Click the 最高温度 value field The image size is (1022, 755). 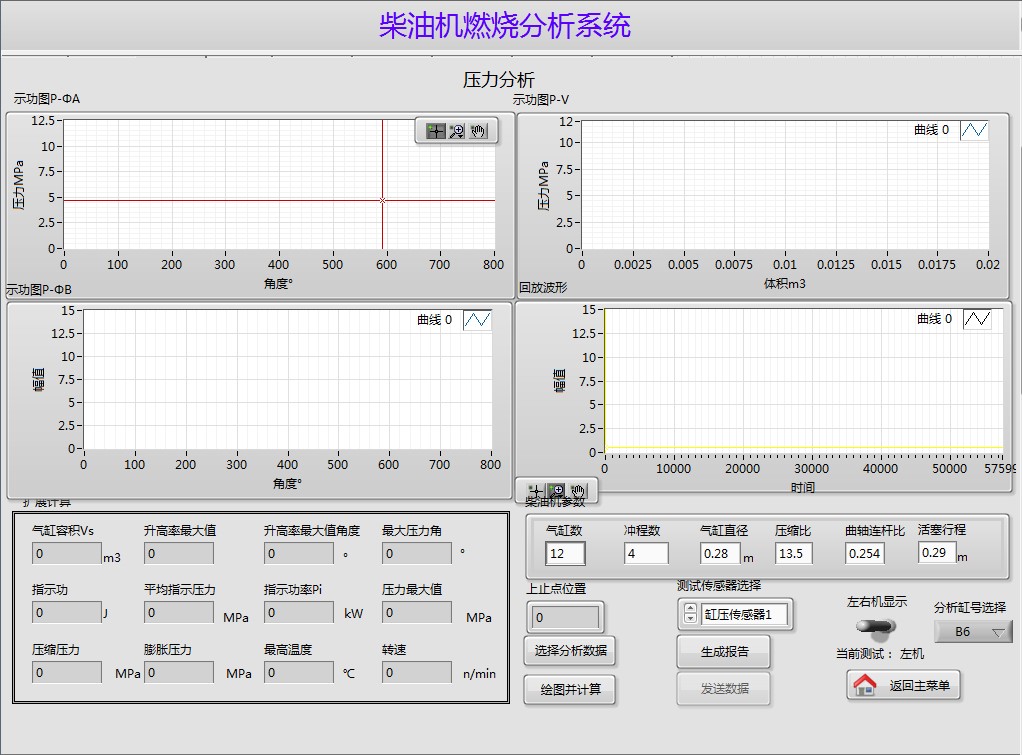299,672
